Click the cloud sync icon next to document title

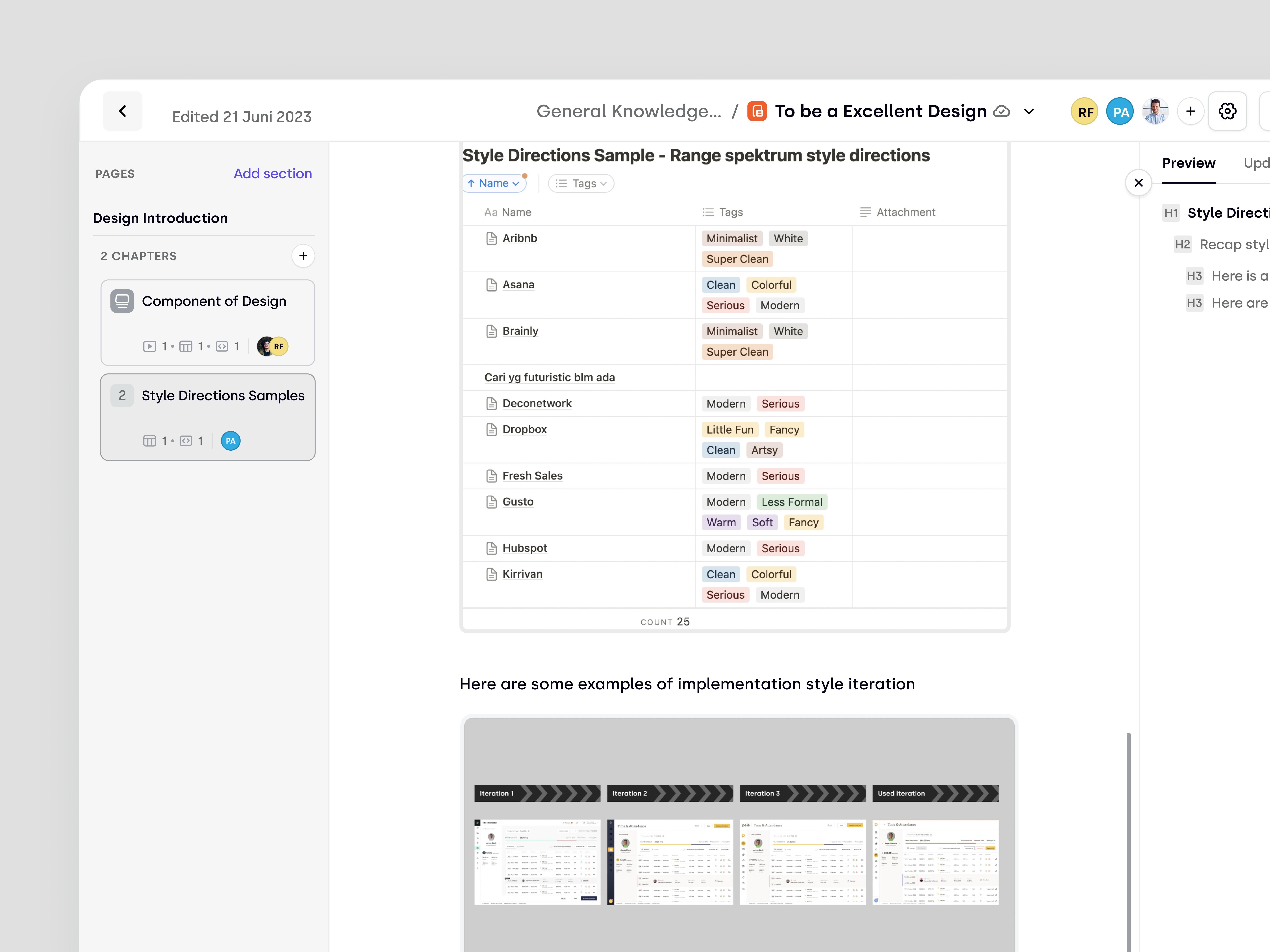(x=1001, y=111)
